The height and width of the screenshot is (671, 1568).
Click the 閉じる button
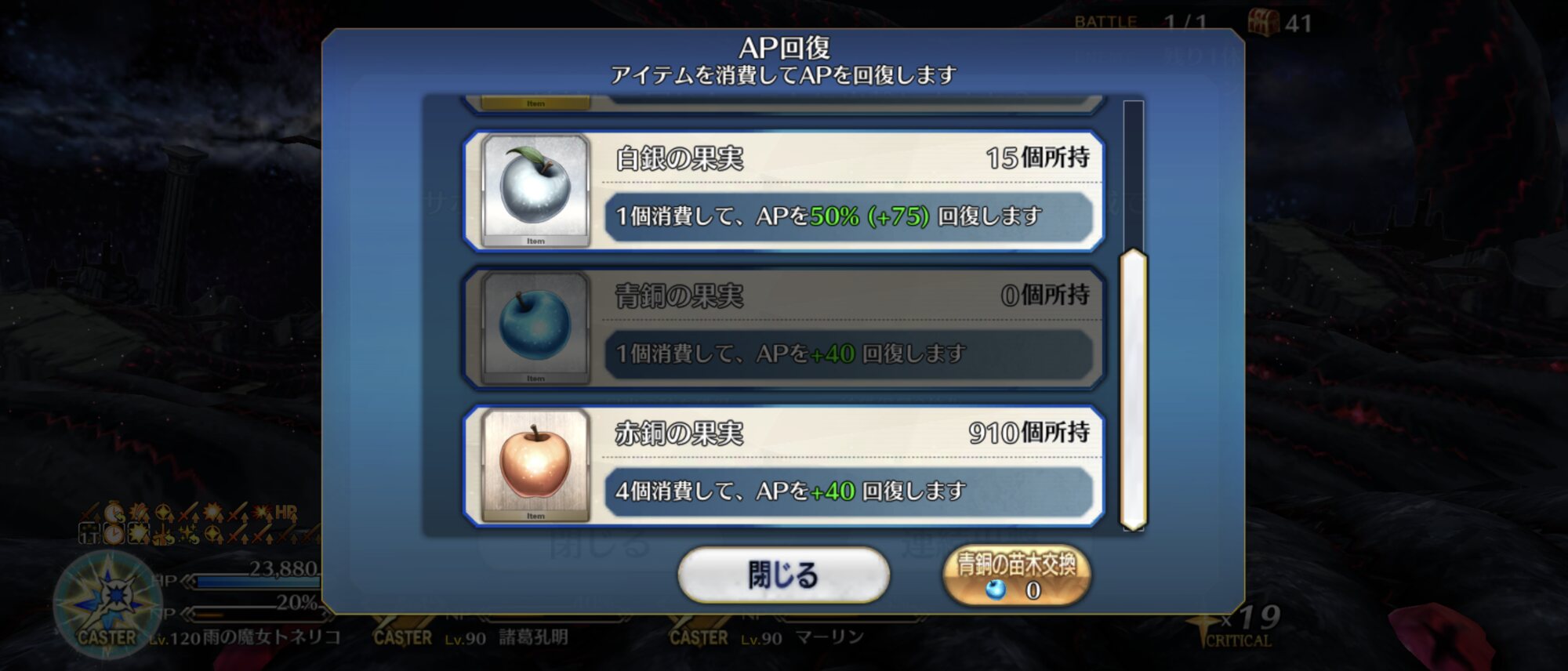point(783,575)
